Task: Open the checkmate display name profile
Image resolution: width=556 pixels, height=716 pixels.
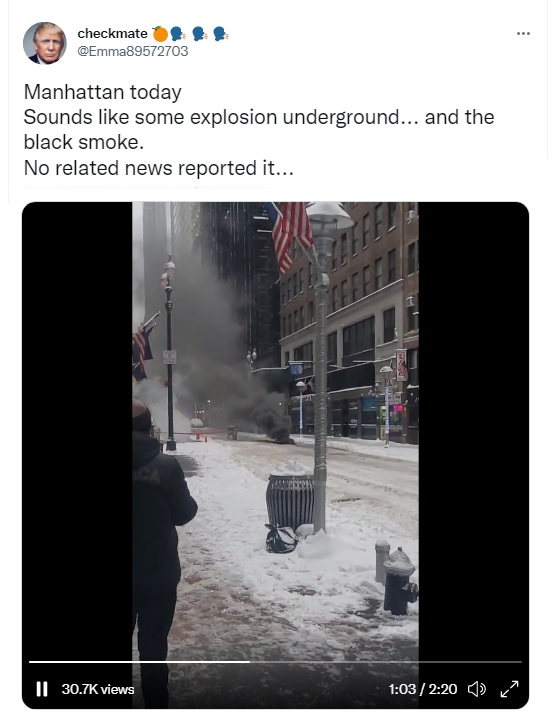Action: point(112,34)
